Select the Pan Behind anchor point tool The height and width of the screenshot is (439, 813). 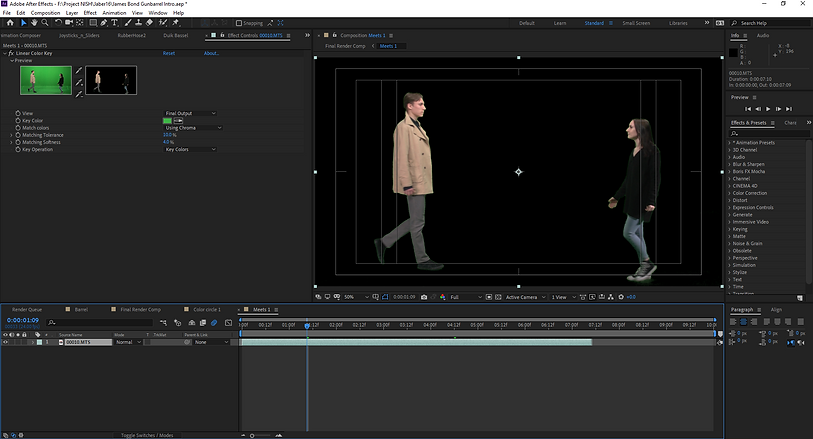(80, 23)
